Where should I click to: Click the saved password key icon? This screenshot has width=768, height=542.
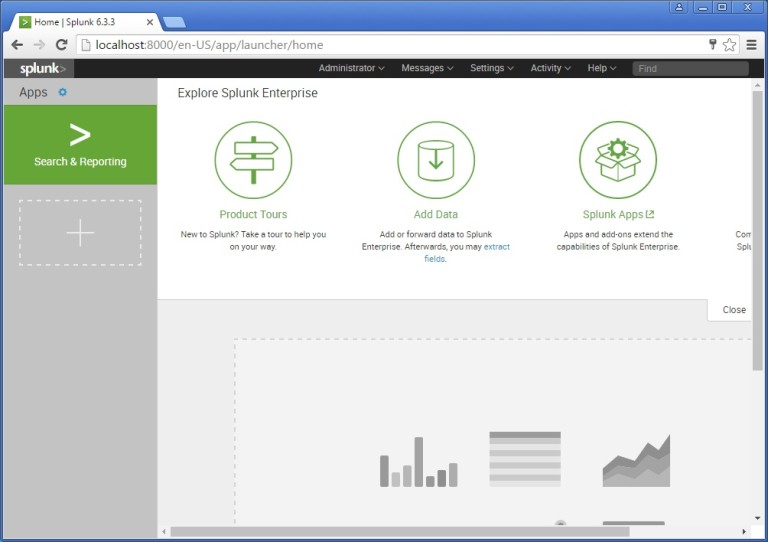click(712, 45)
